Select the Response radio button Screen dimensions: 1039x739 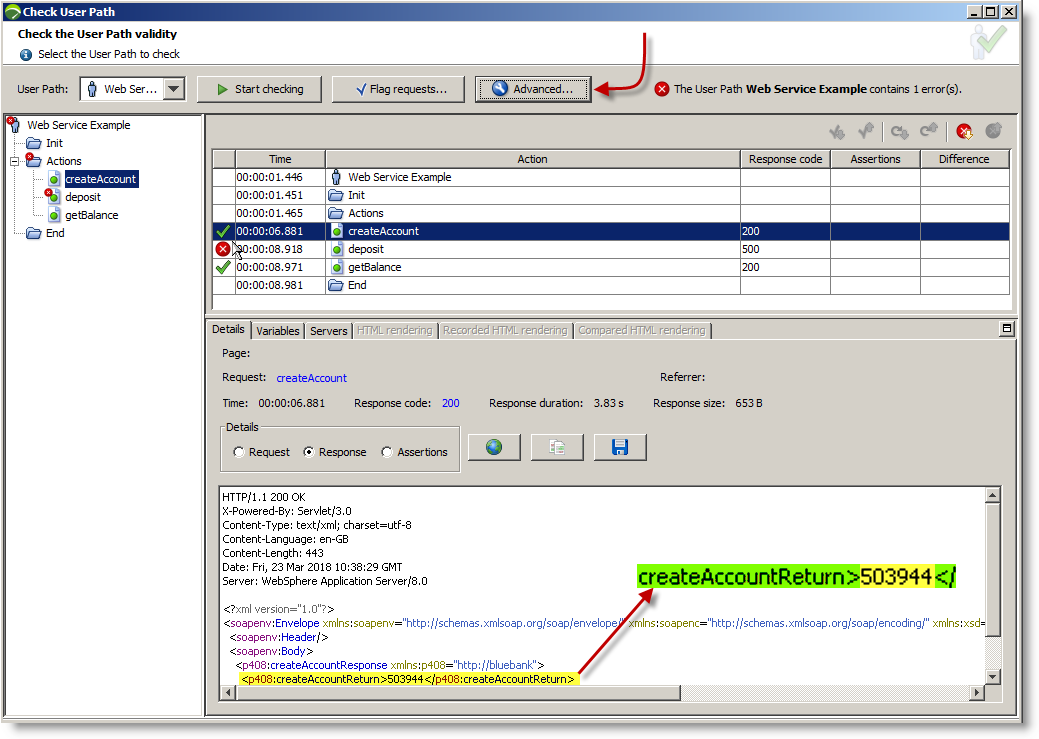pos(309,452)
